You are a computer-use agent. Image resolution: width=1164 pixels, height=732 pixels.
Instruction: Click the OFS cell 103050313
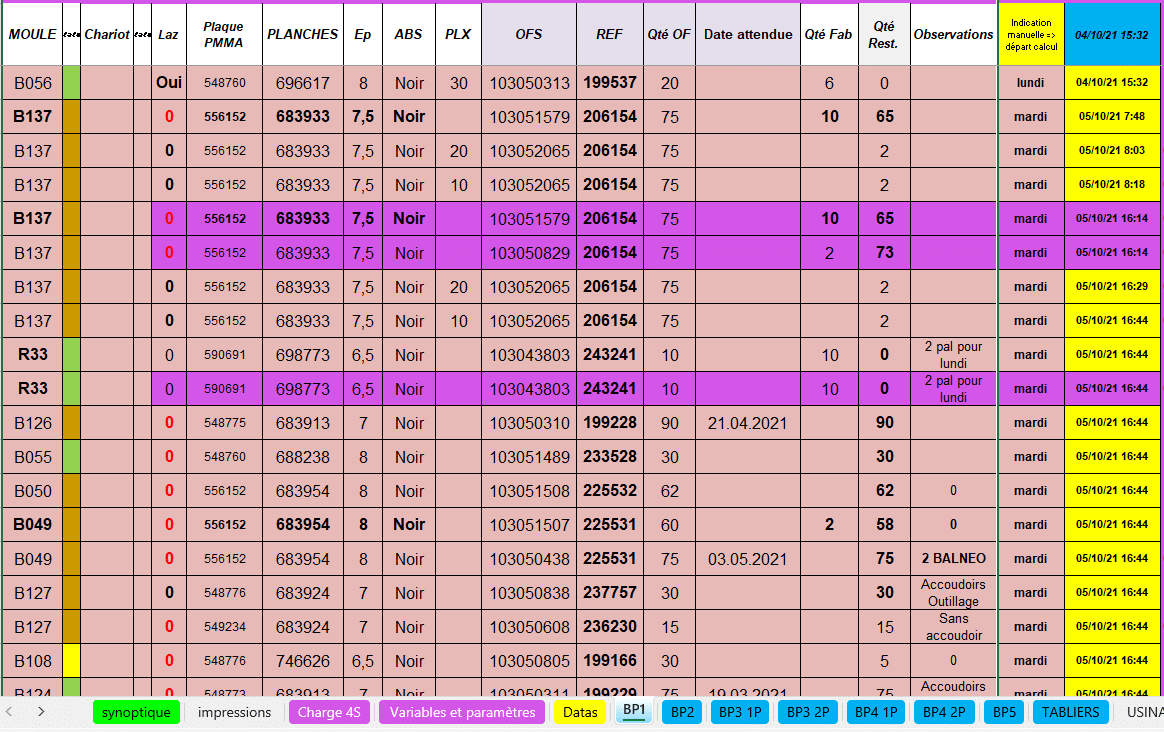tap(528, 83)
